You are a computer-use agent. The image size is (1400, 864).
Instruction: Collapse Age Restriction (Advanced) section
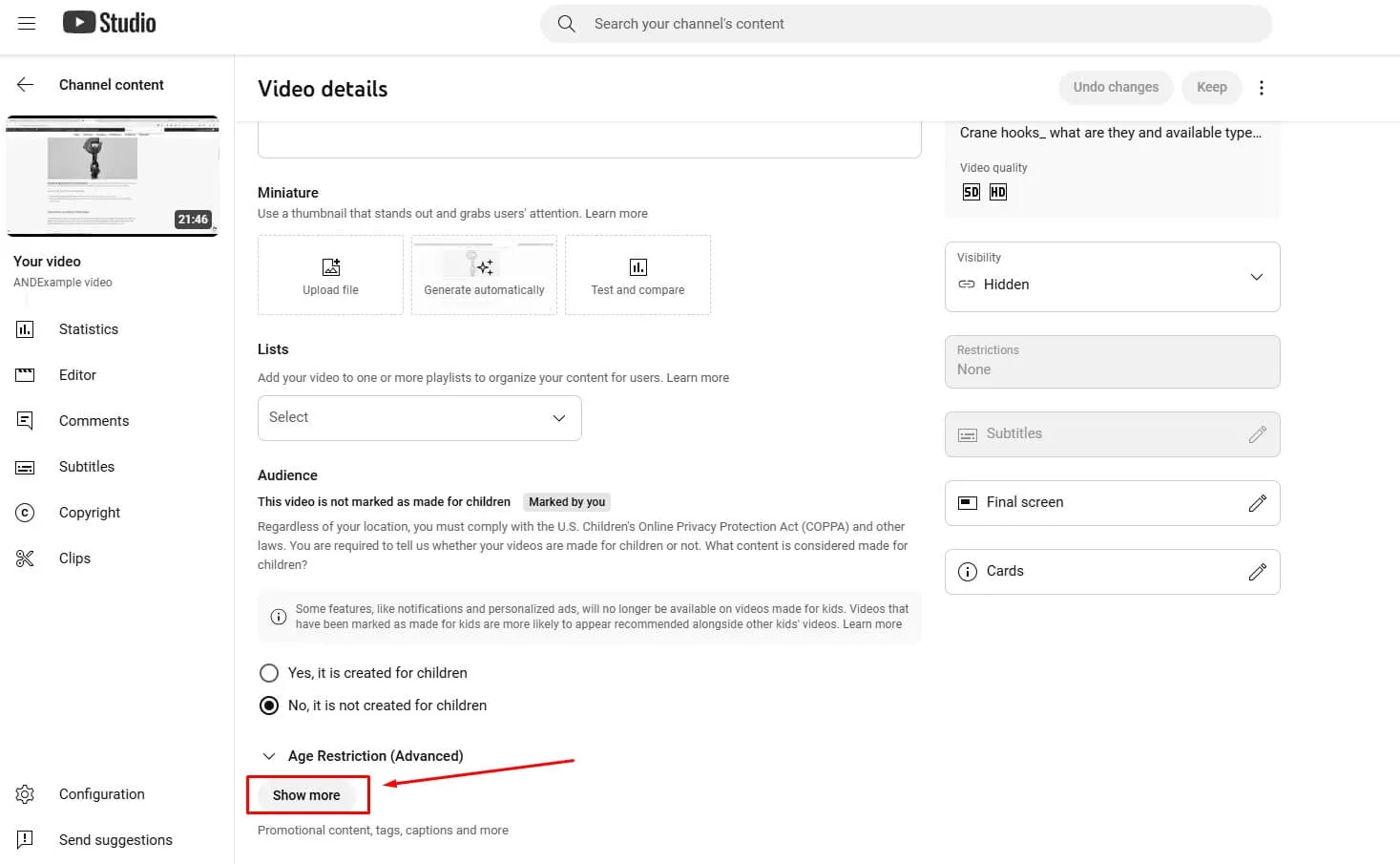pos(269,756)
